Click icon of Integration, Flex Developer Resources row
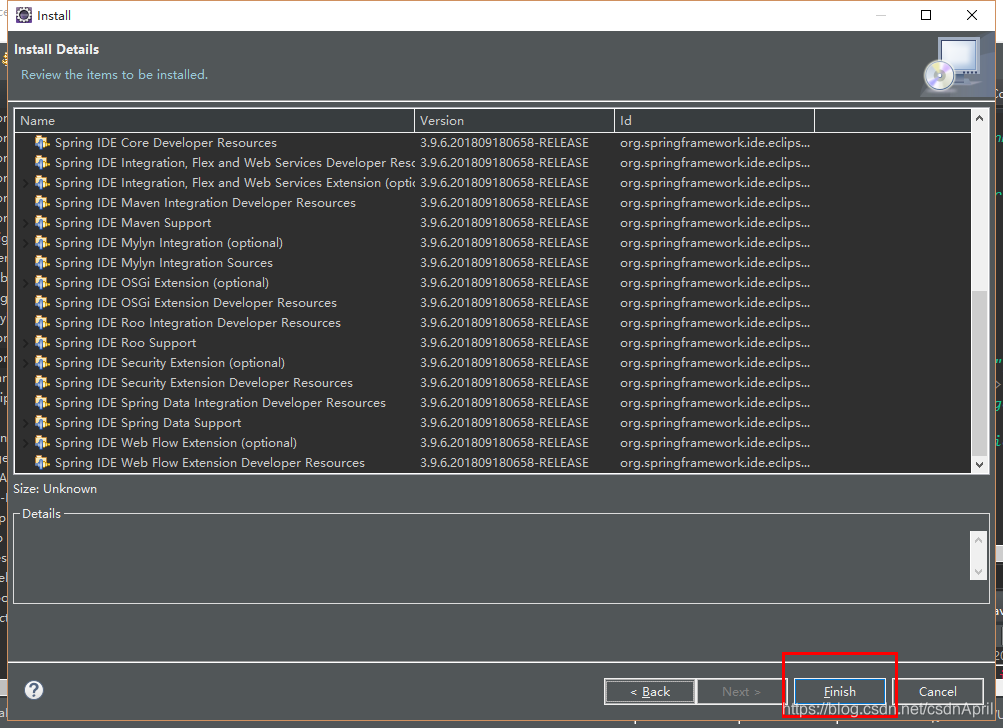 (x=42, y=162)
